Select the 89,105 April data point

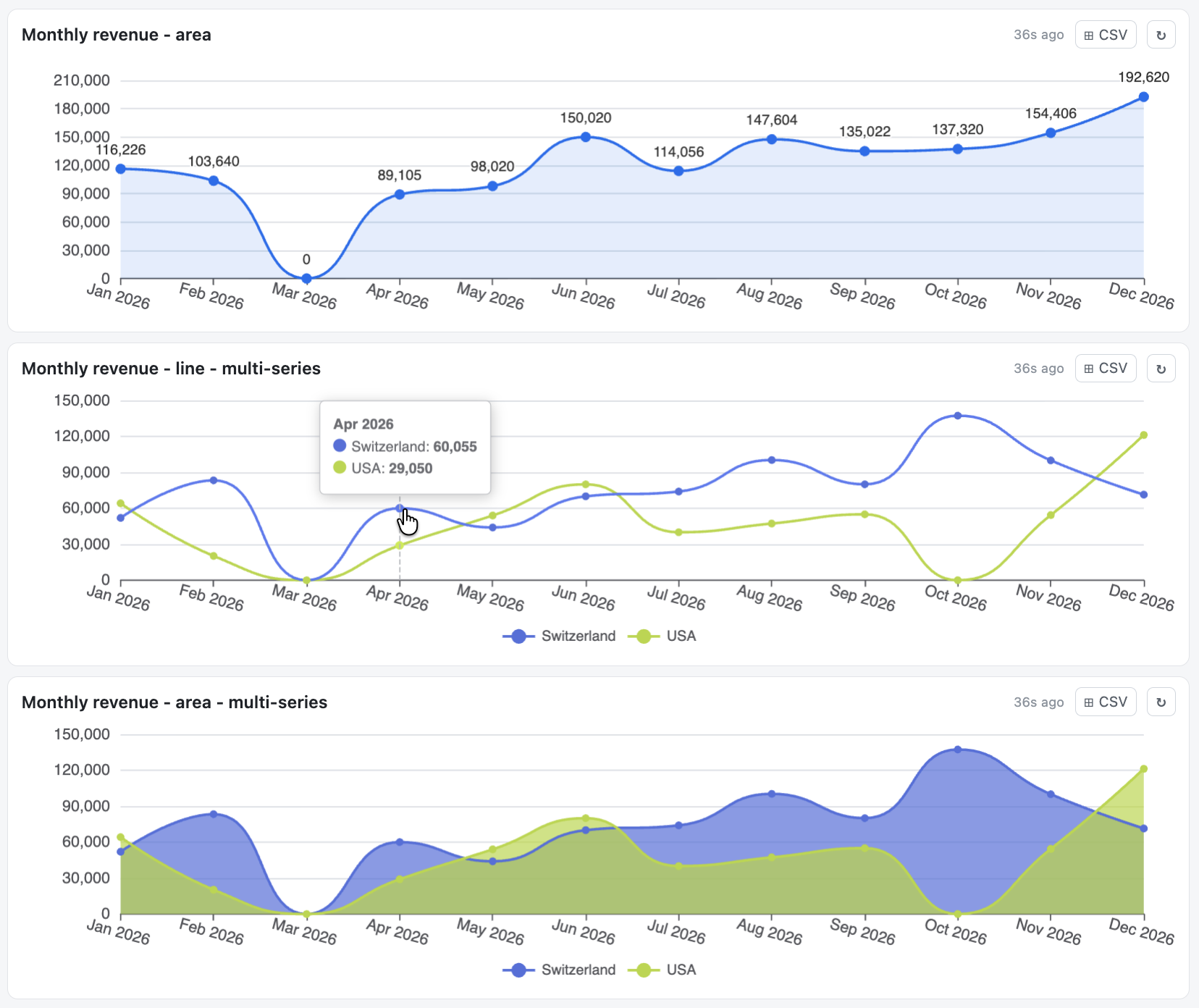(x=400, y=194)
